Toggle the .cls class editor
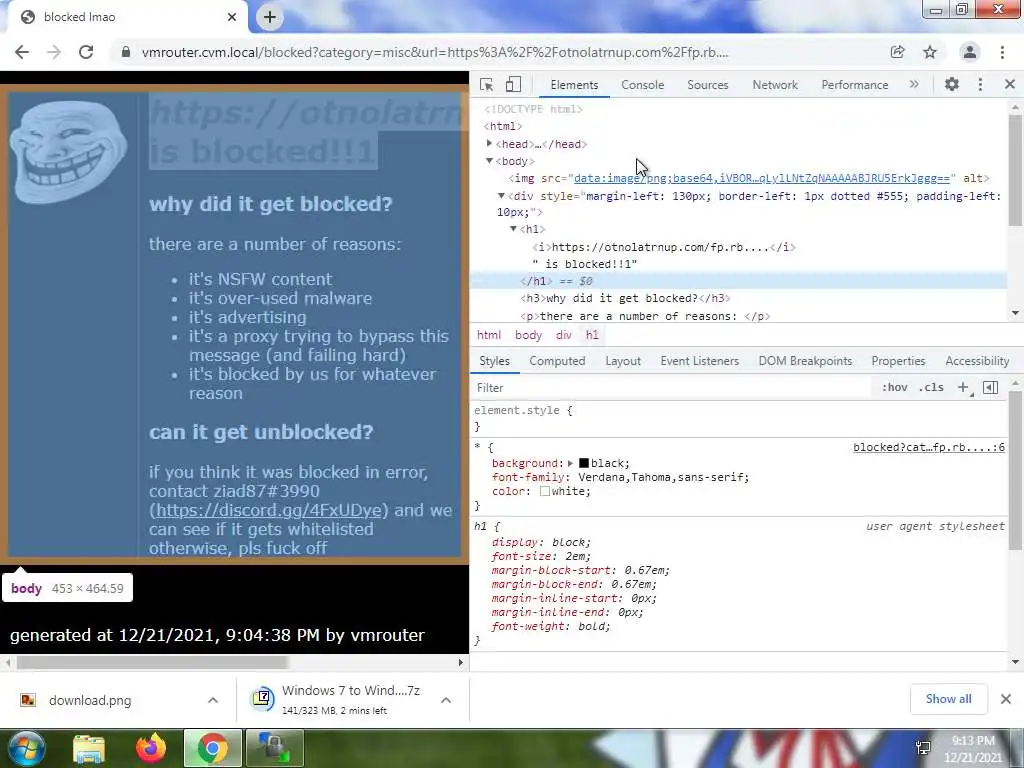Image resolution: width=1024 pixels, height=768 pixels. [x=931, y=387]
